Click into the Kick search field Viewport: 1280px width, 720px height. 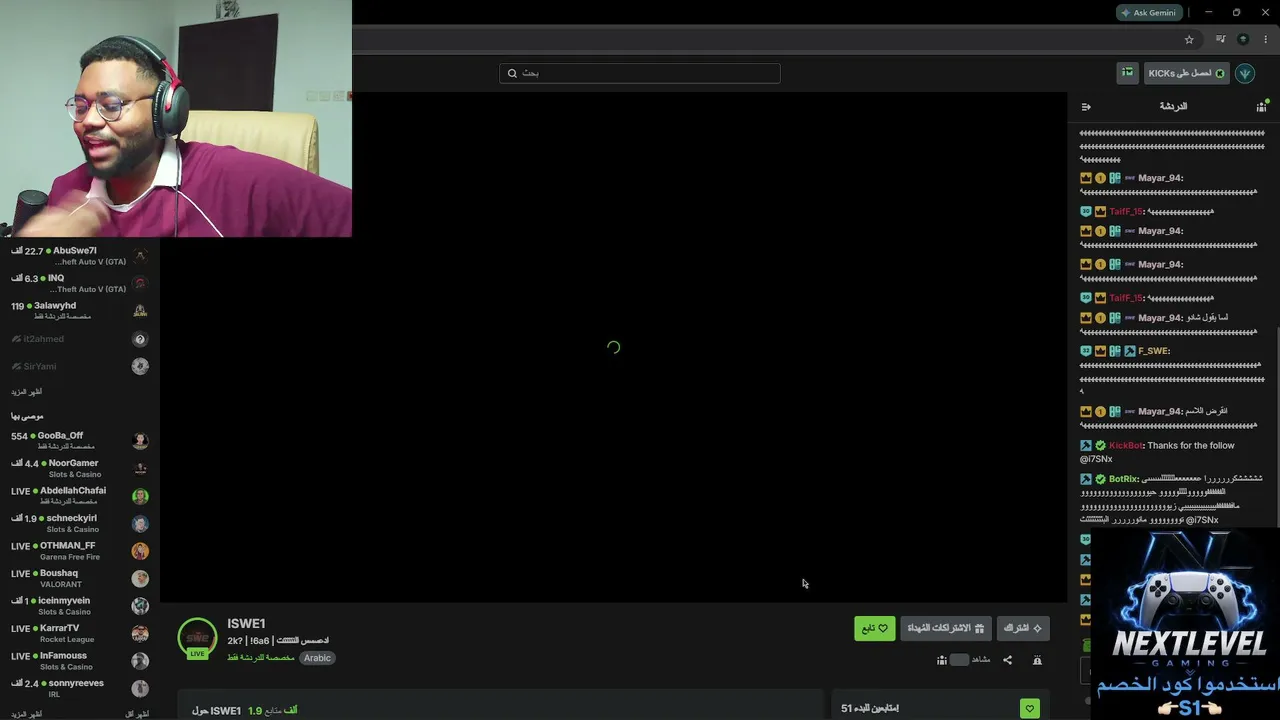tap(640, 73)
